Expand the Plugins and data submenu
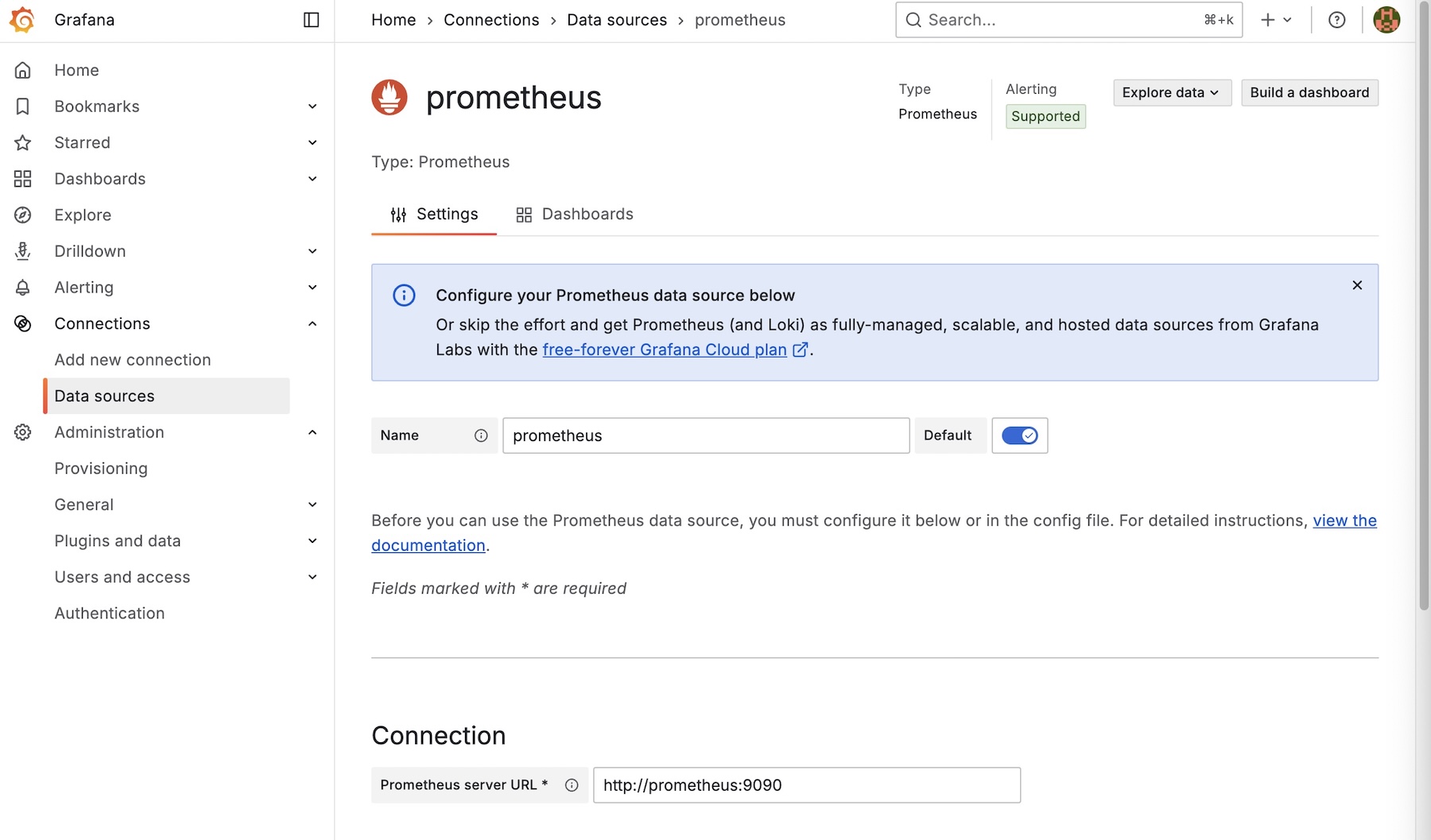The image size is (1431, 840). point(312,541)
